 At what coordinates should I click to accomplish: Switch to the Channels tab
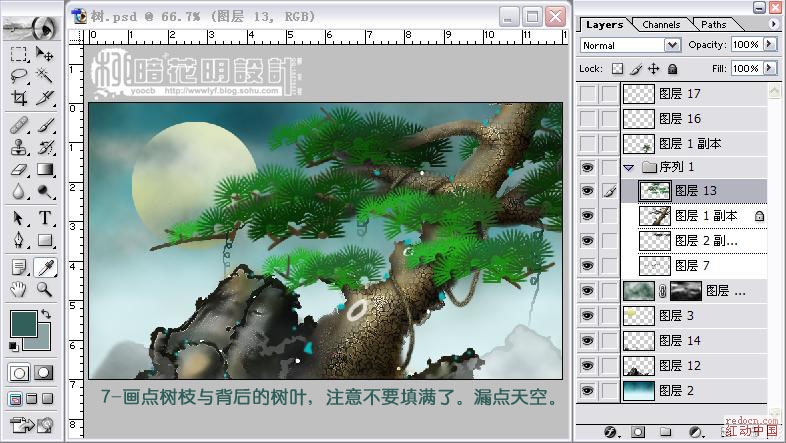click(x=661, y=25)
